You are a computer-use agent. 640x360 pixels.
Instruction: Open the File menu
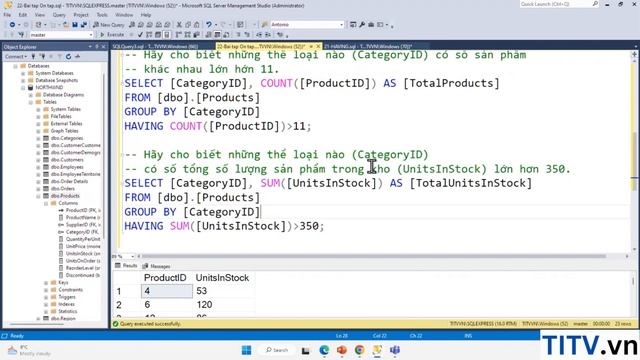click(x=7, y=15)
